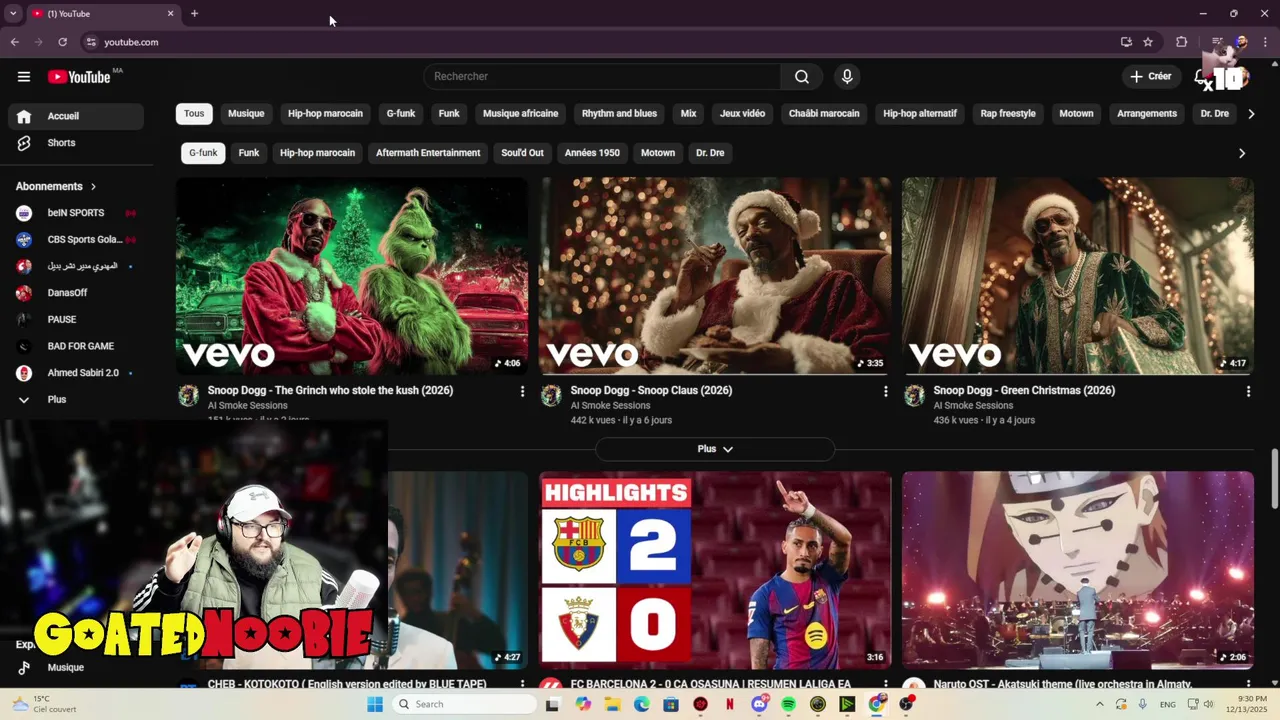Select the Tous filter chip
Viewport: 1280px width, 720px height.
(194, 114)
